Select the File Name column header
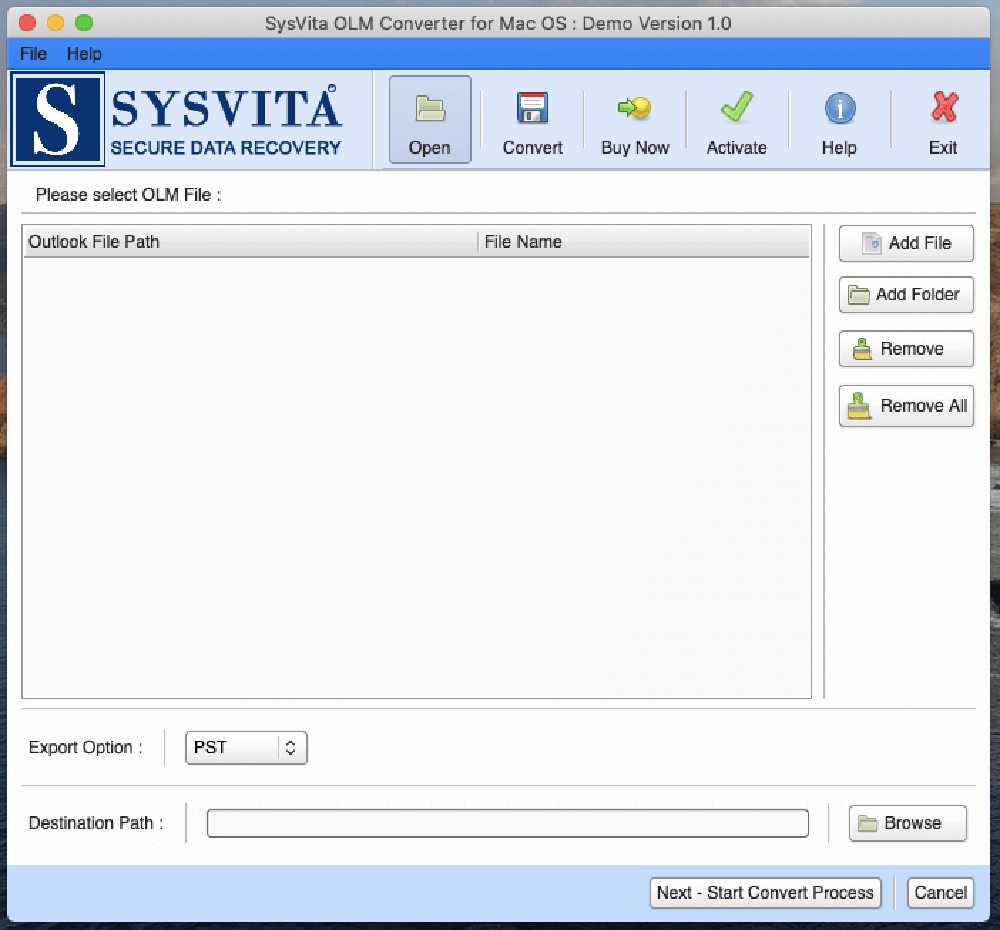The width and height of the screenshot is (1000, 930). [644, 242]
